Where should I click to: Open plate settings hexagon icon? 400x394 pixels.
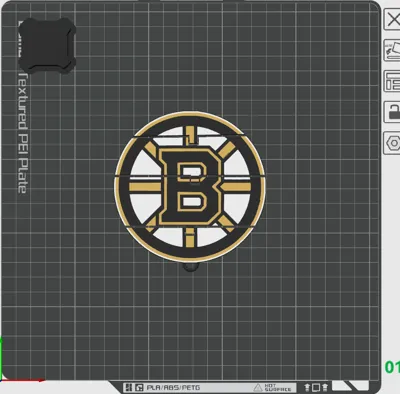click(x=392, y=143)
